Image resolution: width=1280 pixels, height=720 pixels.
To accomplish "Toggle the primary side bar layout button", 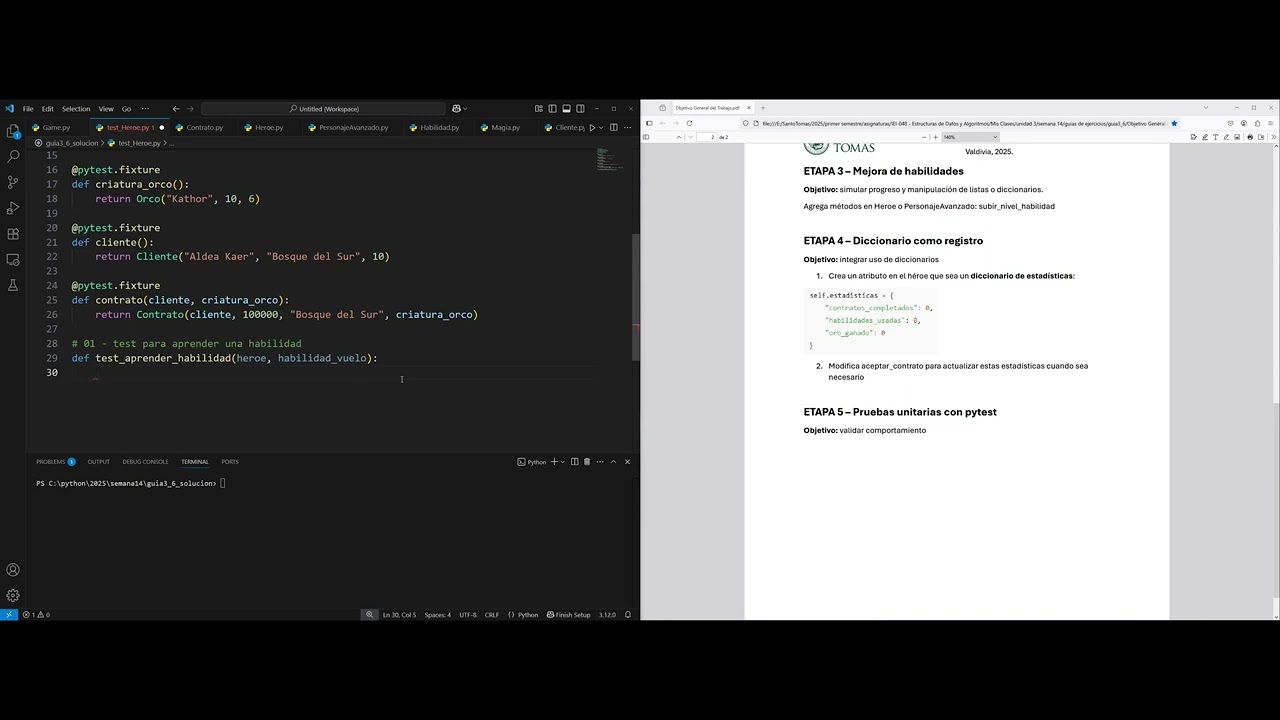I will pos(552,109).
